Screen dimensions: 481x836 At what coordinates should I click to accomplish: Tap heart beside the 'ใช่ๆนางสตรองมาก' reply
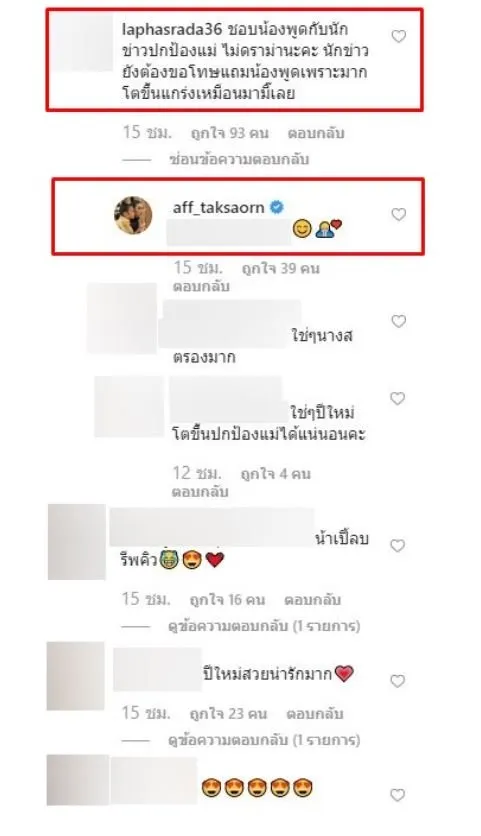click(399, 321)
